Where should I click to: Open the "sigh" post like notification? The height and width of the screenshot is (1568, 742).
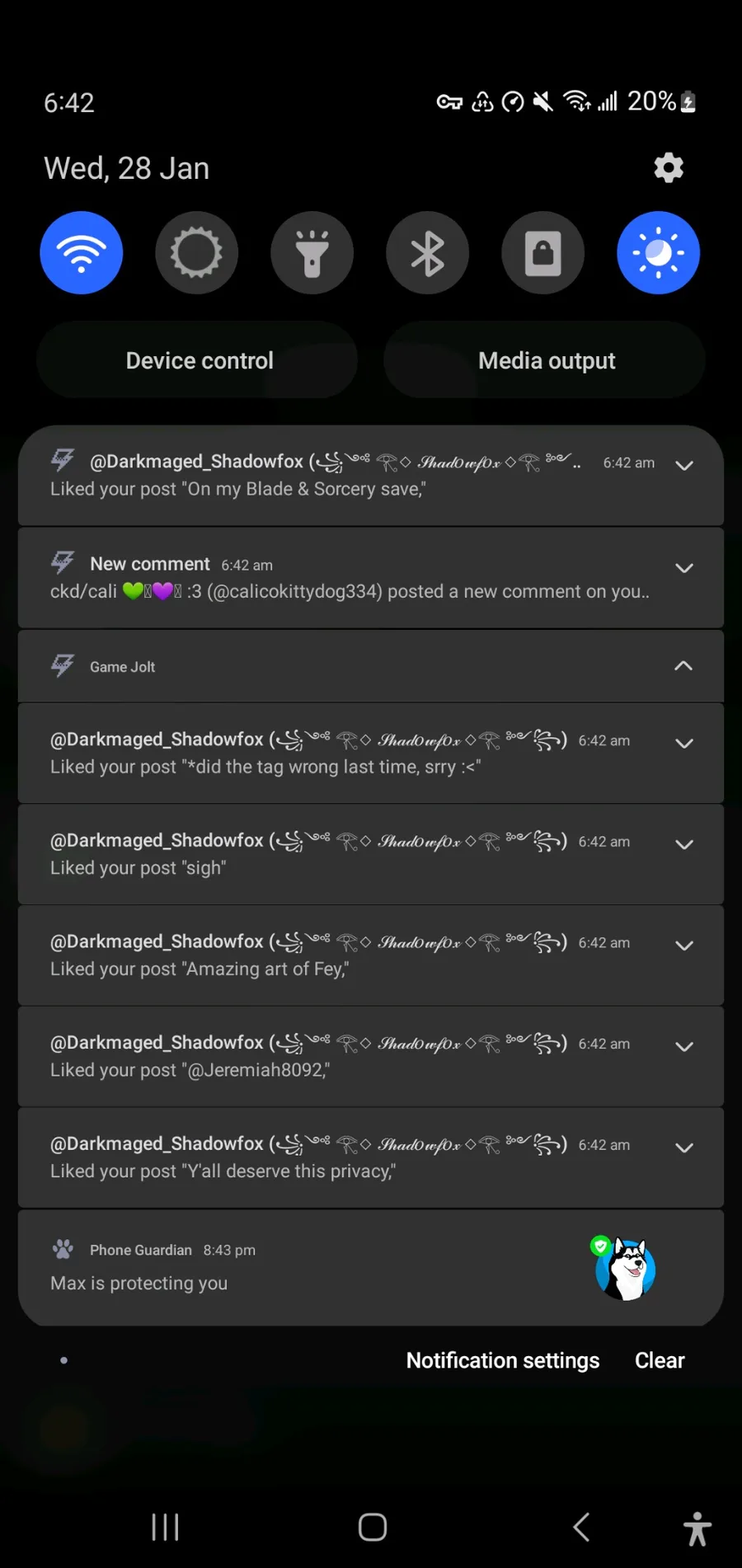330,854
